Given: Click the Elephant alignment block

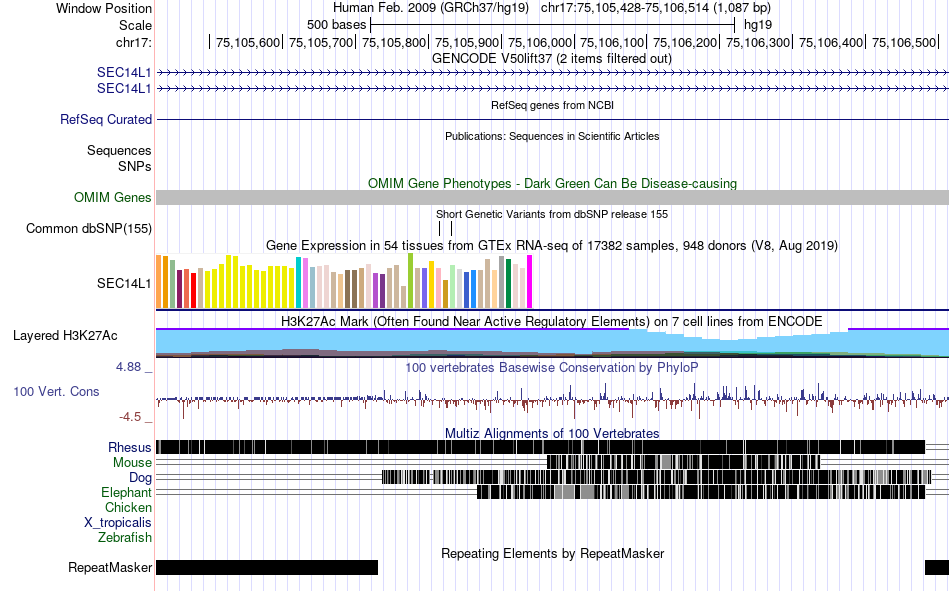Looking at the screenshot, I should (701, 492).
